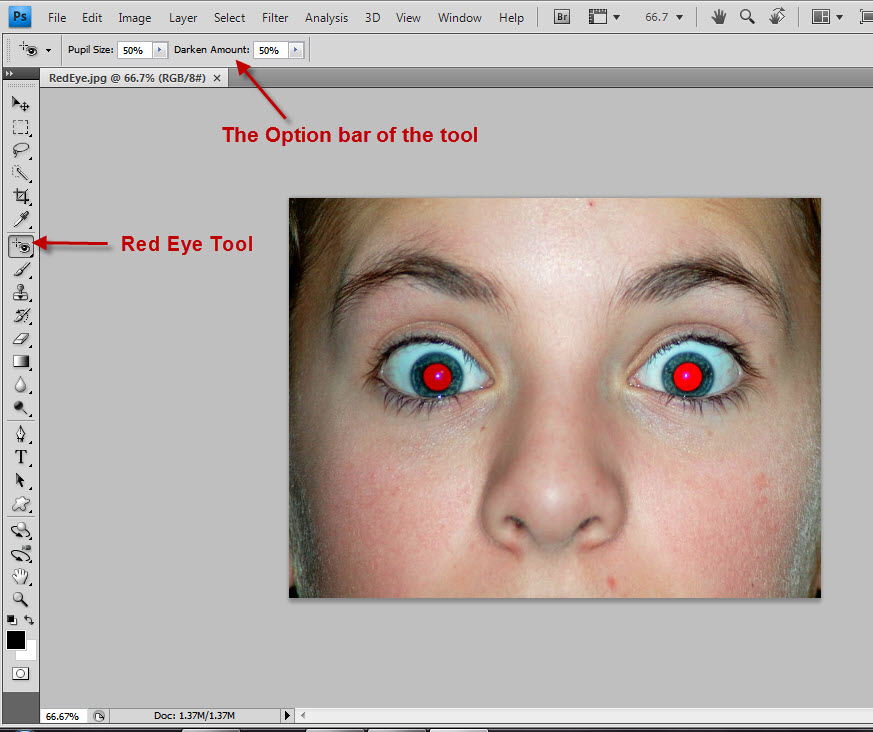Screen dimensions: 873x732
Task: Pick the Zoom tool
Action: point(21,599)
